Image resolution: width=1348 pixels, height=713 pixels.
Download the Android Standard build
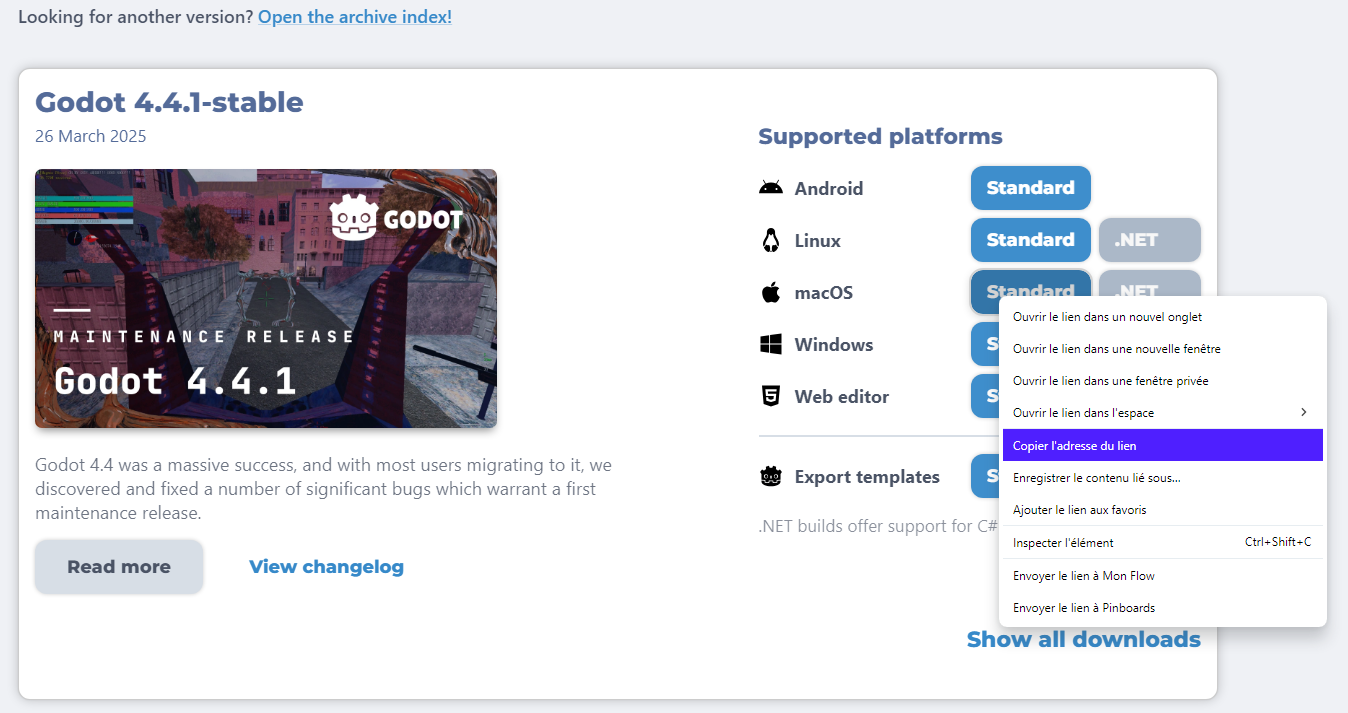(1030, 188)
